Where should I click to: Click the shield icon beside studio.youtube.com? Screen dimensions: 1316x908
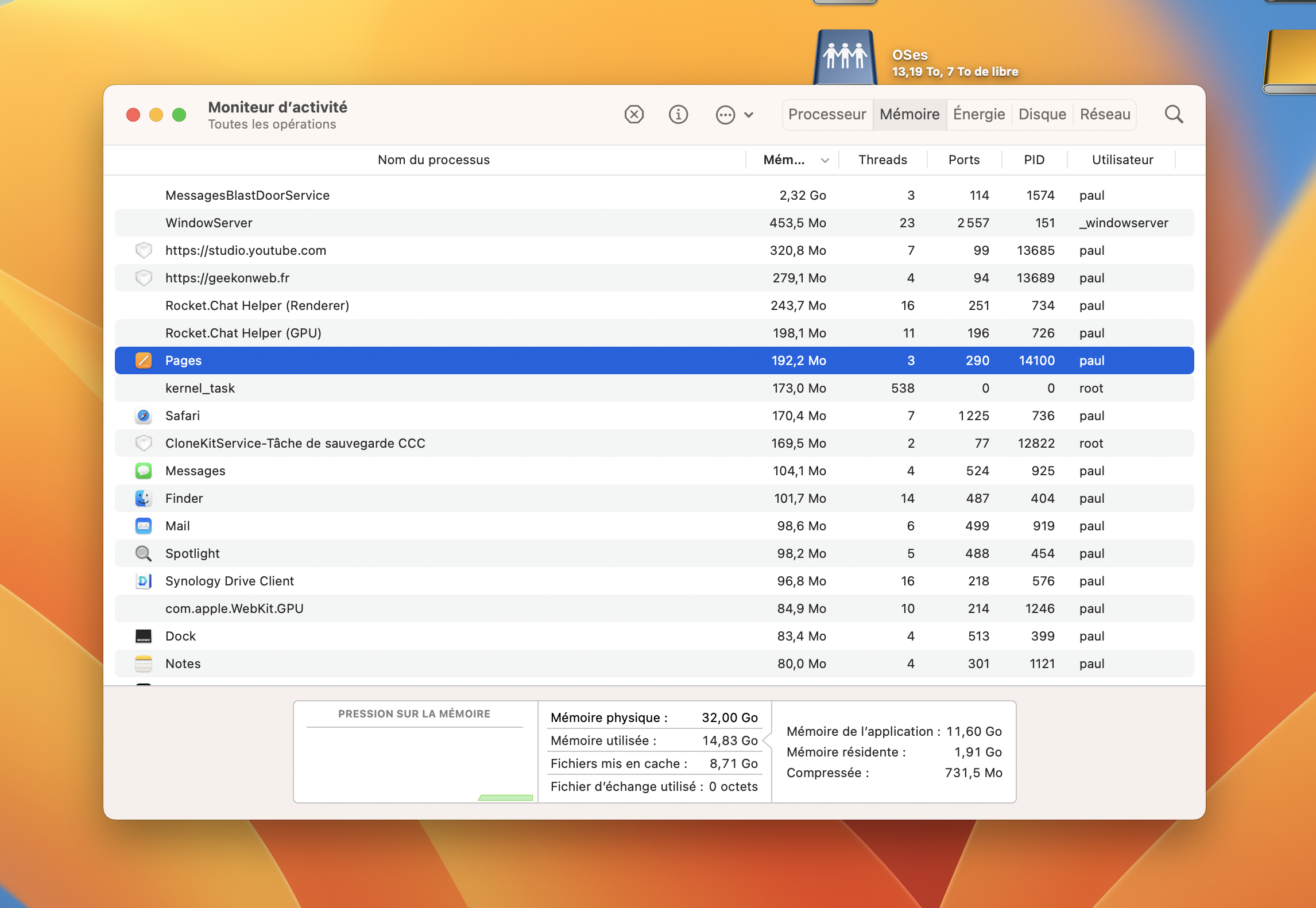coord(144,250)
